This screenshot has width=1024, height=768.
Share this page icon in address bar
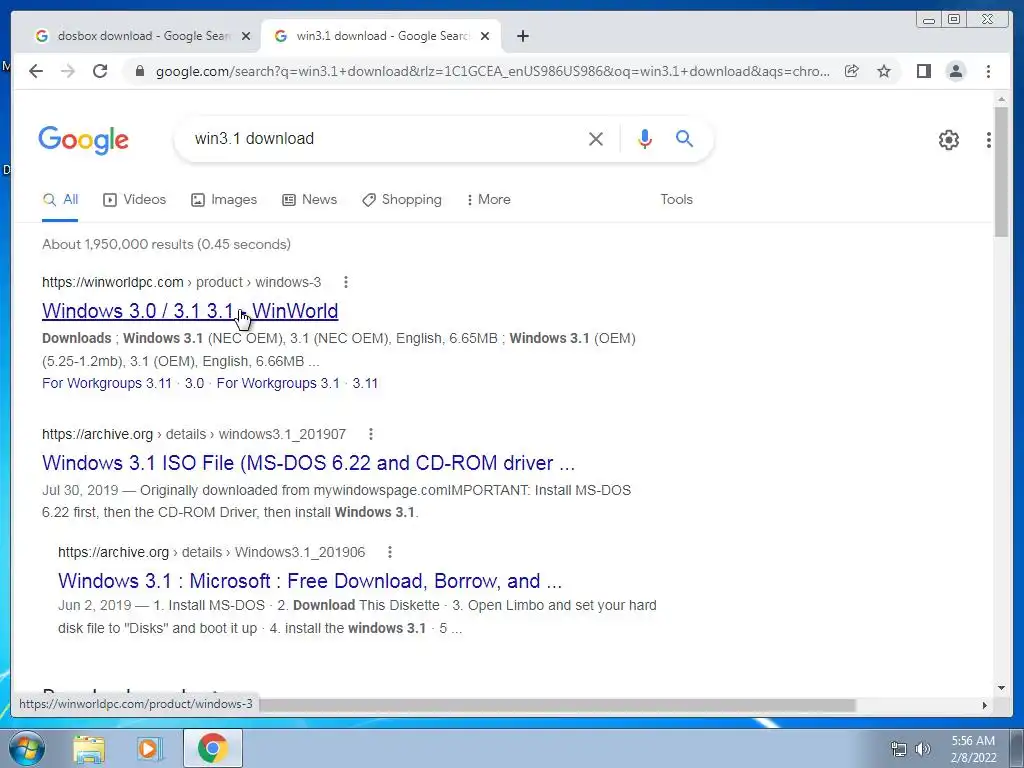[x=852, y=71]
